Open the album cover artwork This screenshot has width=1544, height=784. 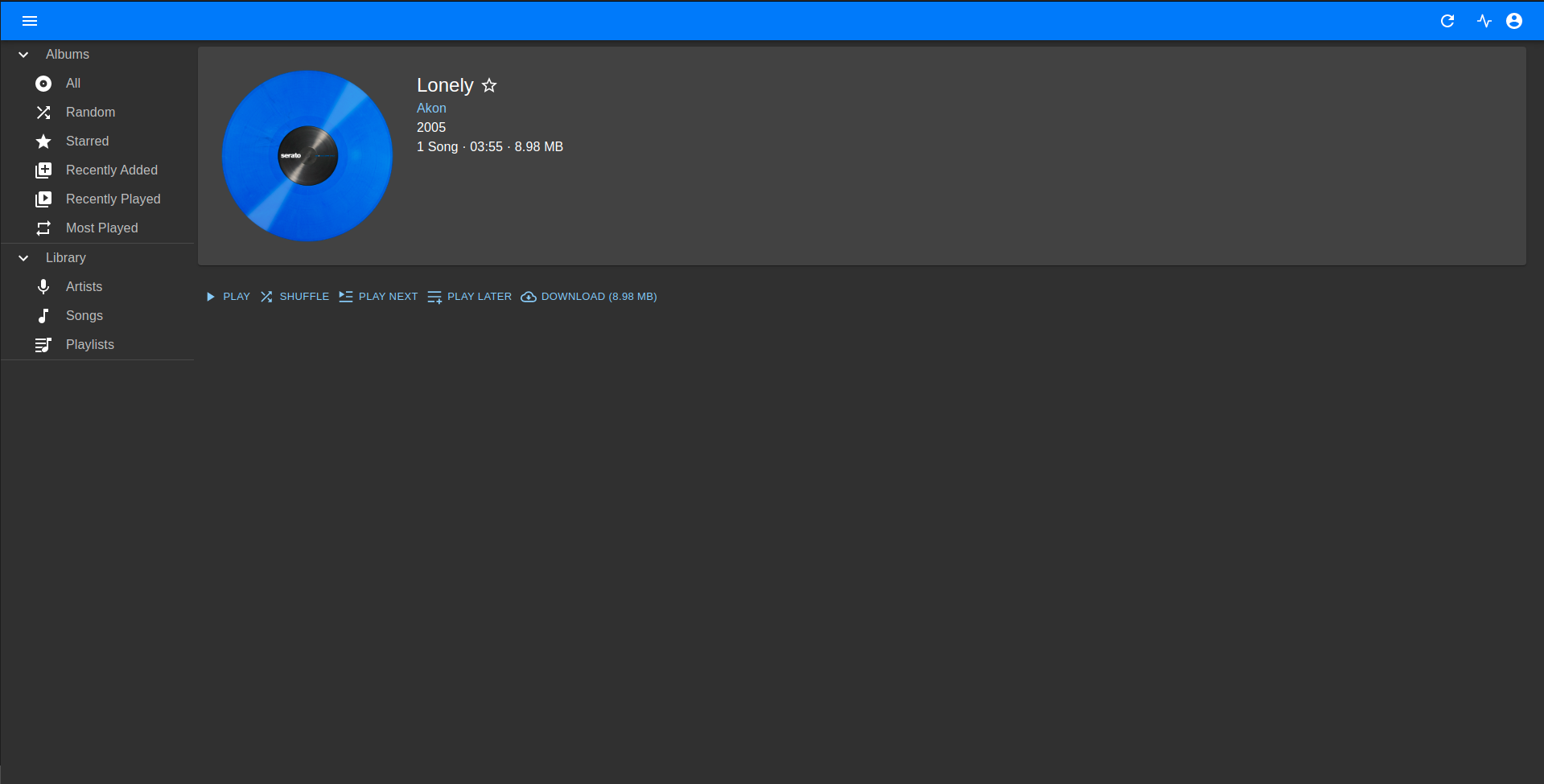click(x=307, y=155)
